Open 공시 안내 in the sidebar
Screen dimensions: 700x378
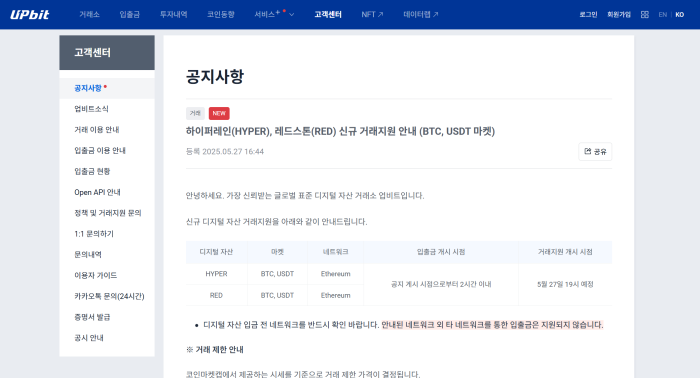pyautogui.click(x=107, y=338)
